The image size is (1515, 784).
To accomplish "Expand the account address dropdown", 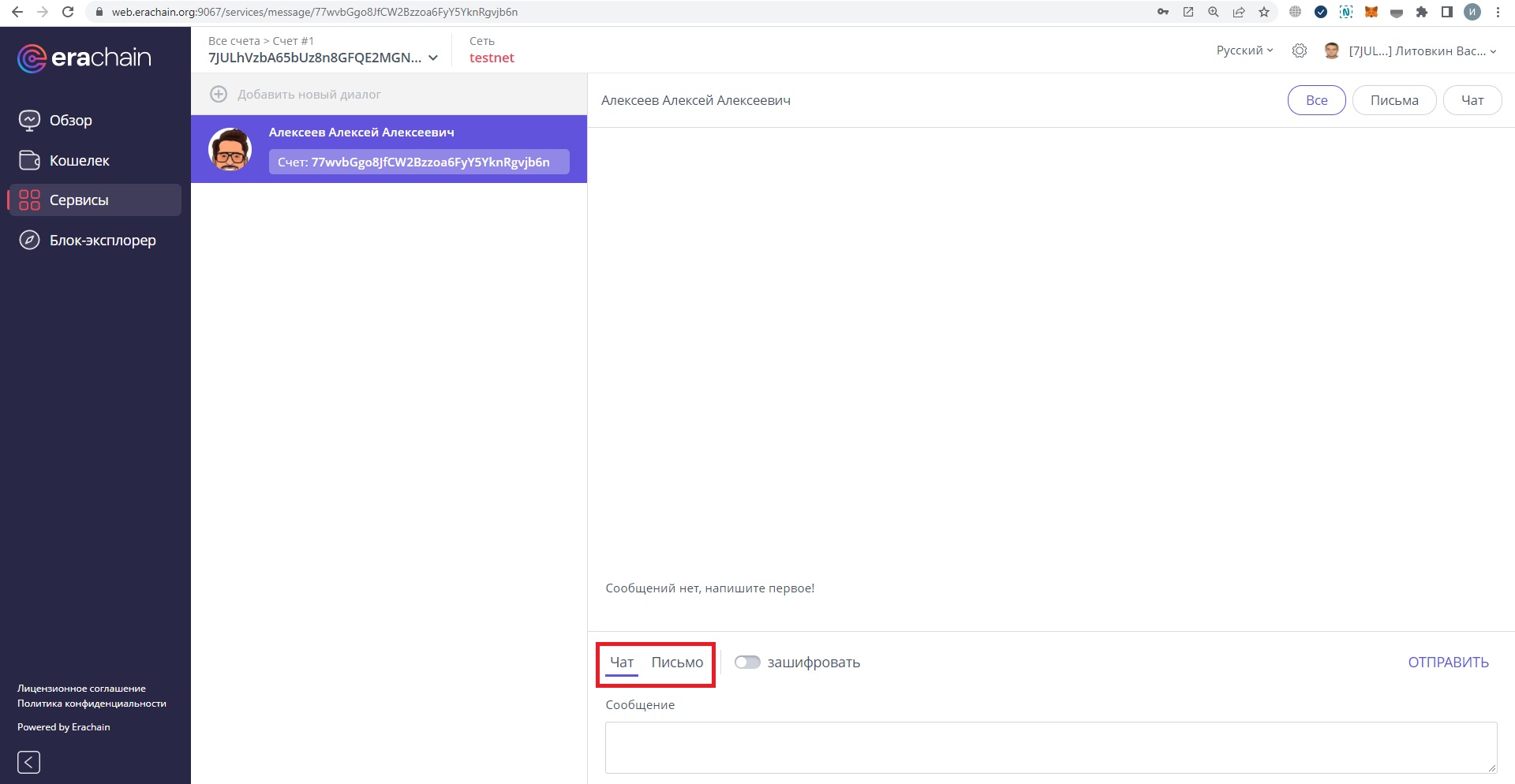I will [x=432, y=58].
